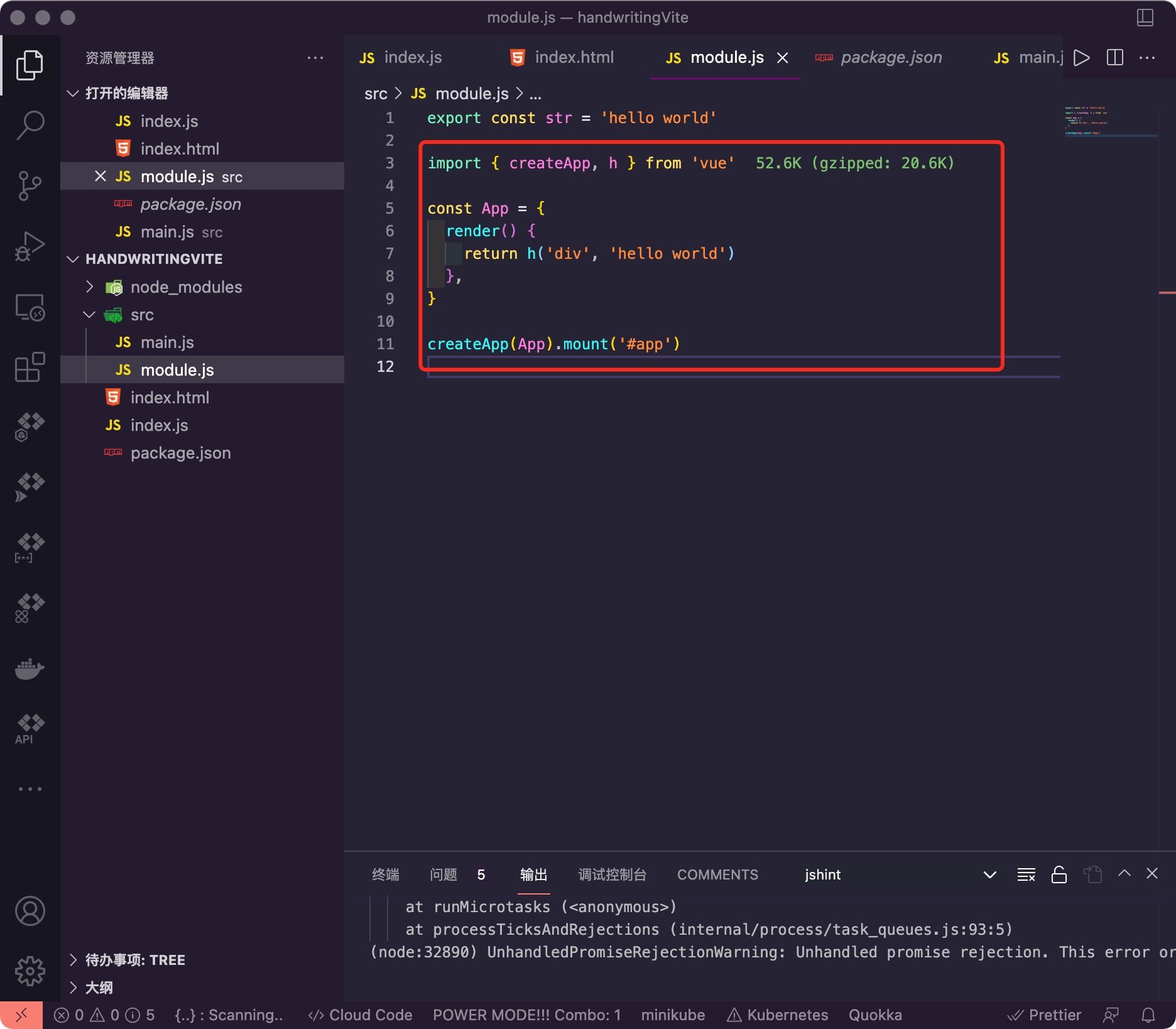Toggle the layout sidebar icon in title bar
Image resolution: width=1176 pixels, height=1029 pixels.
click(x=1145, y=18)
